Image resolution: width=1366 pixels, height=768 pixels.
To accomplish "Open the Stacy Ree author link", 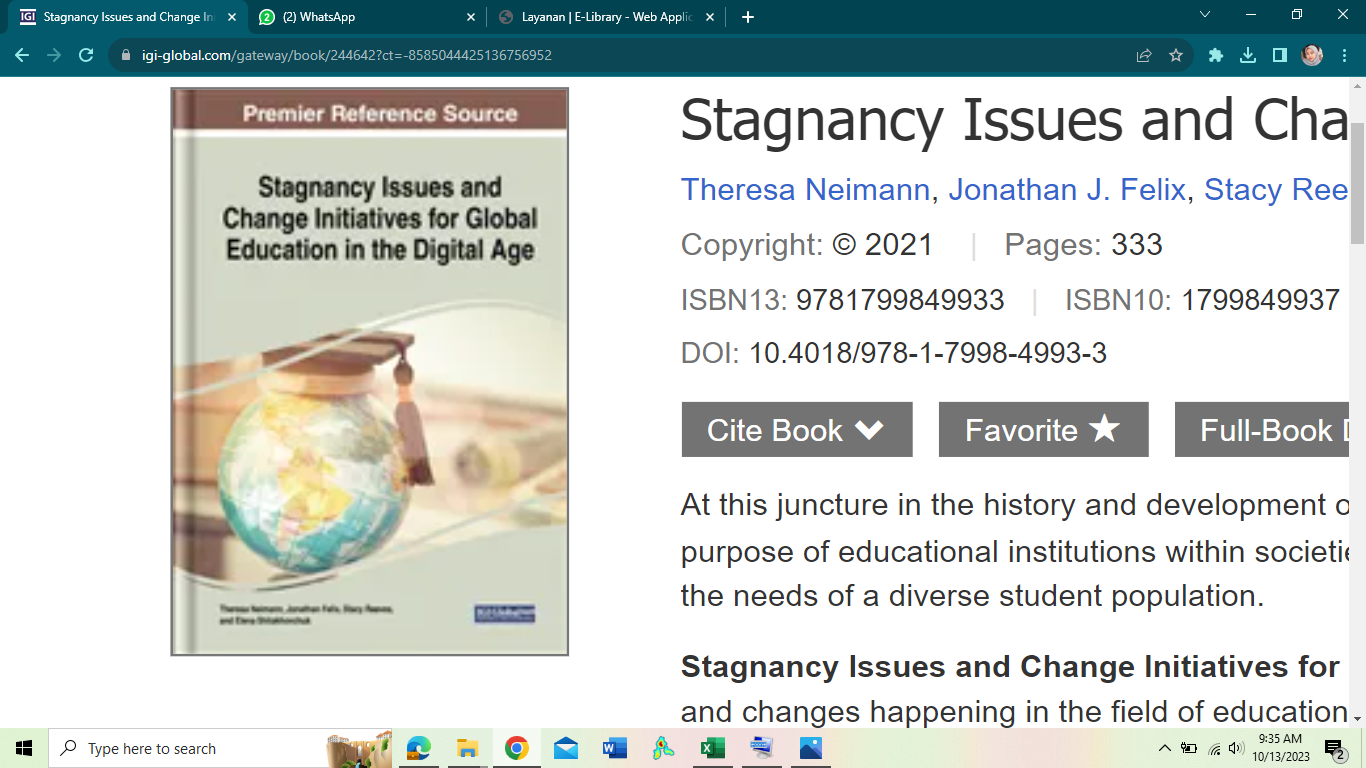I will point(1277,190).
